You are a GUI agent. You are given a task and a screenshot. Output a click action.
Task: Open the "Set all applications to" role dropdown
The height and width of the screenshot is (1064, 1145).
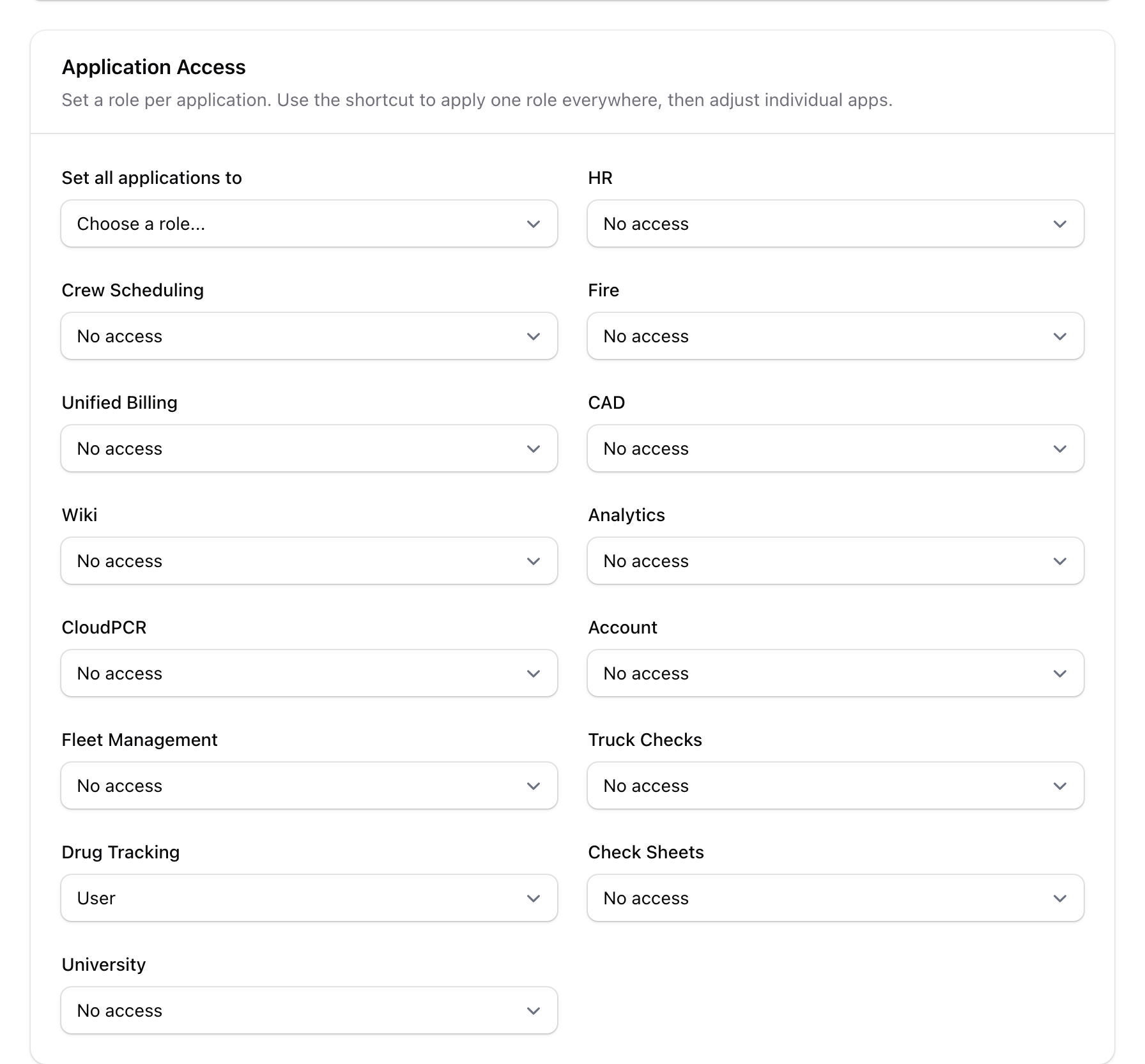pyautogui.click(x=309, y=224)
